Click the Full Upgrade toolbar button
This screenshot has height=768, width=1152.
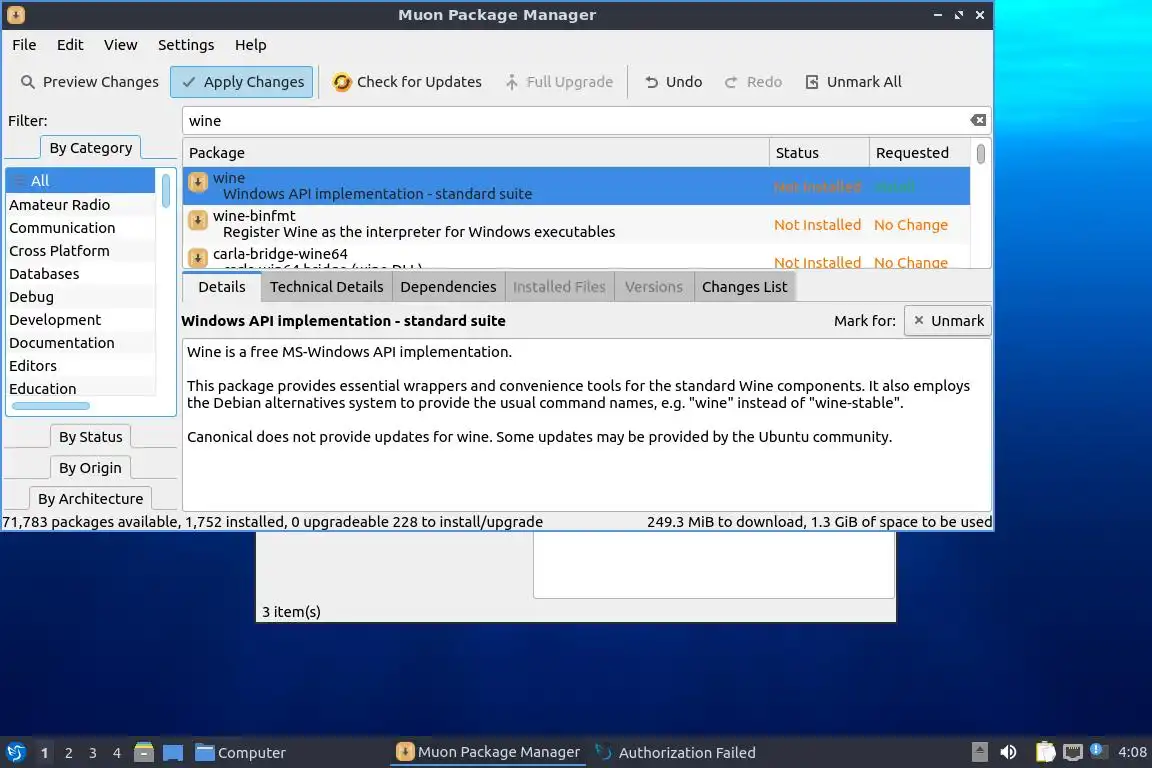pos(559,82)
